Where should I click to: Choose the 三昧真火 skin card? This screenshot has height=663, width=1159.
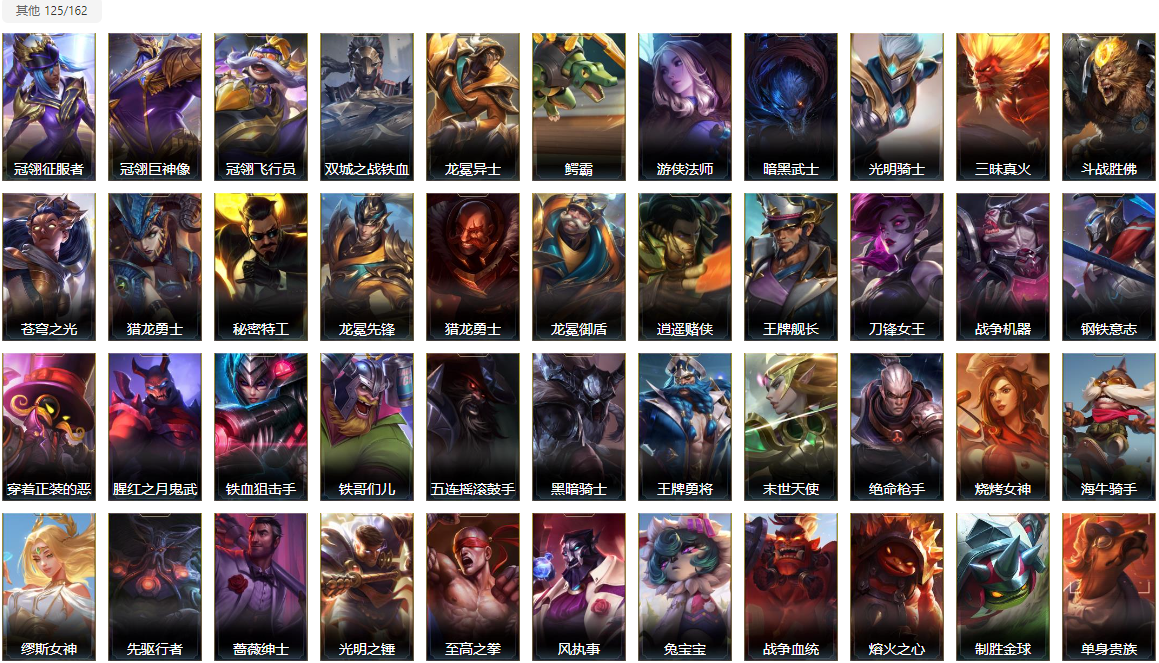pos(1002,106)
